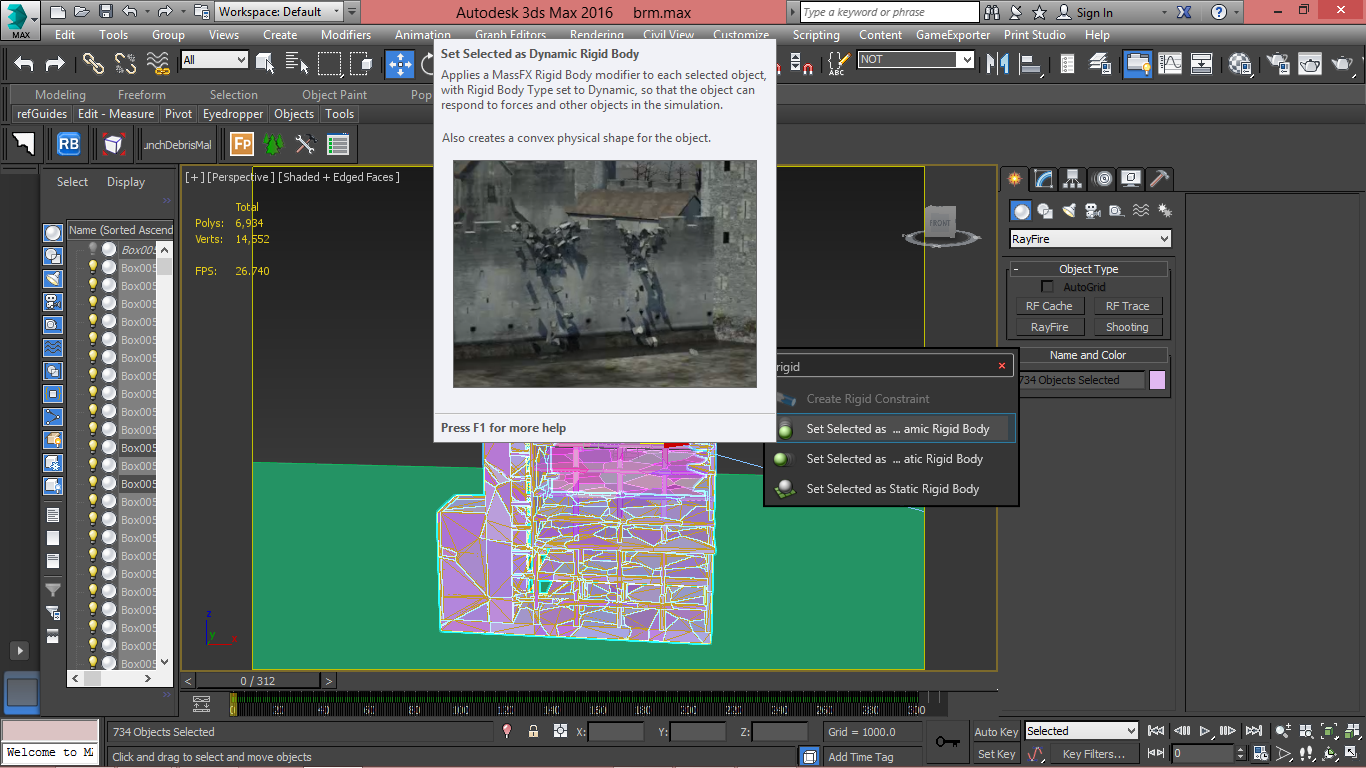This screenshot has height=768, width=1366.
Task: Click Bind to Space Warp tool
Action: (x=158, y=63)
